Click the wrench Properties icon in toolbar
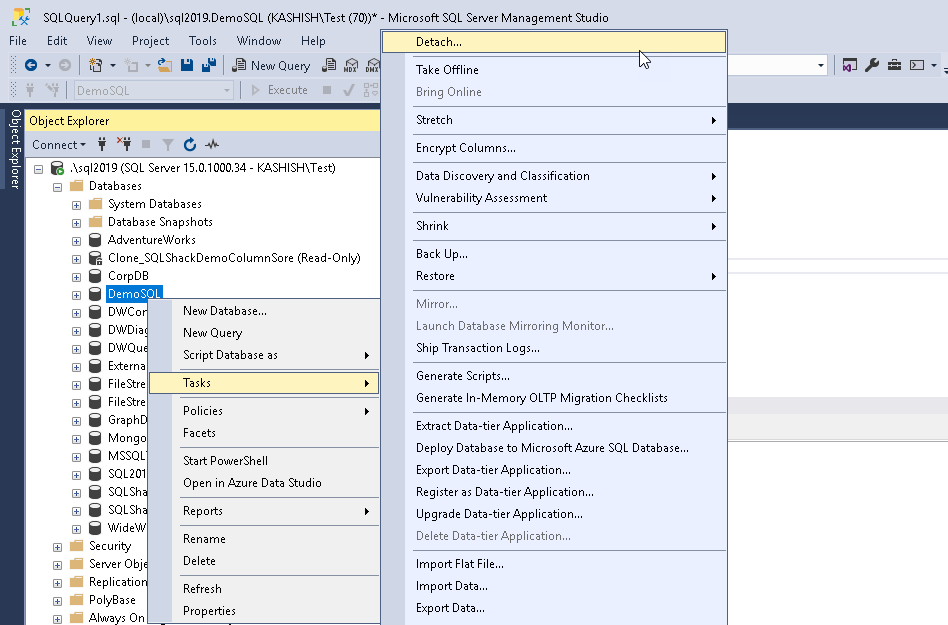Viewport: 948px width, 625px height. (x=871, y=65)
